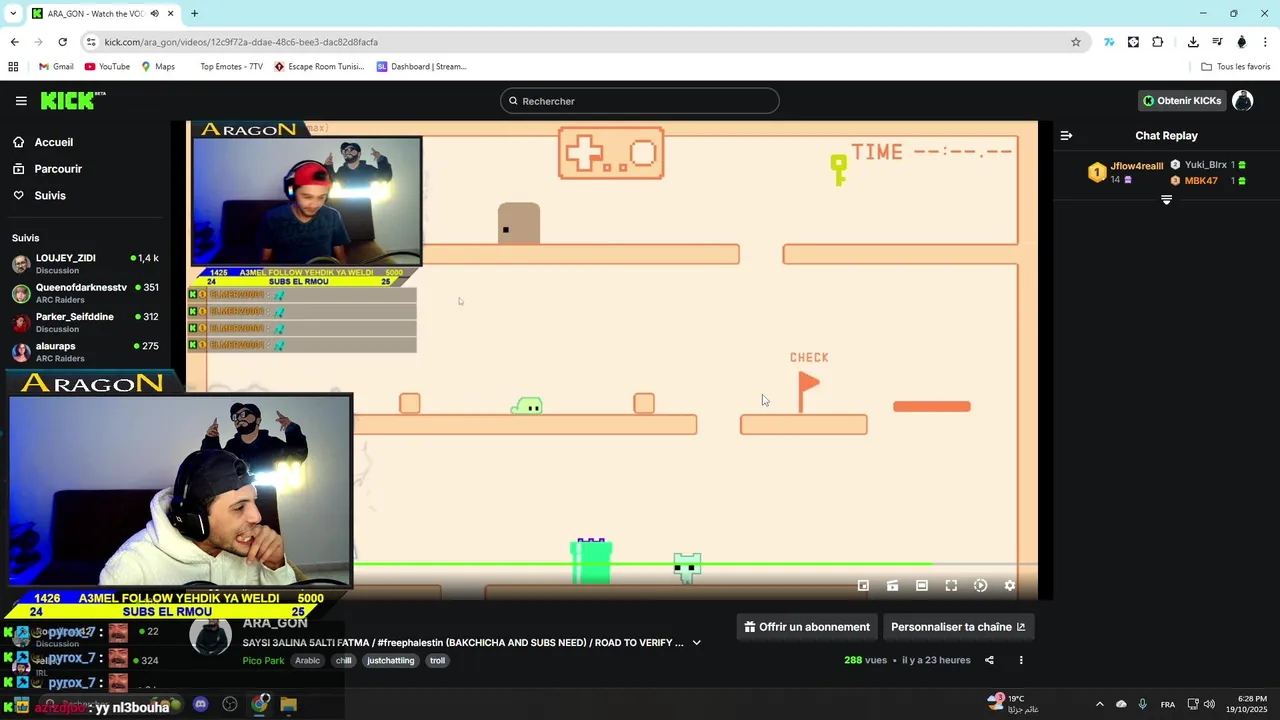Expand the chat leaderboard arrow
1280x720 pixels.
[x=1166, y=200]
